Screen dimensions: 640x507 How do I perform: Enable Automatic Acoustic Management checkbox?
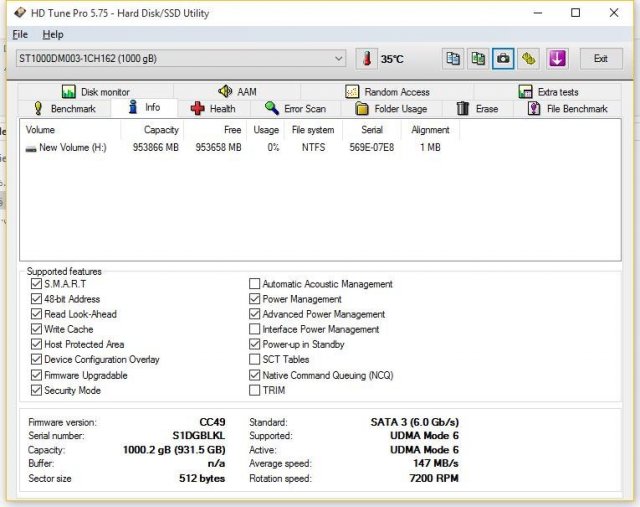254,284
